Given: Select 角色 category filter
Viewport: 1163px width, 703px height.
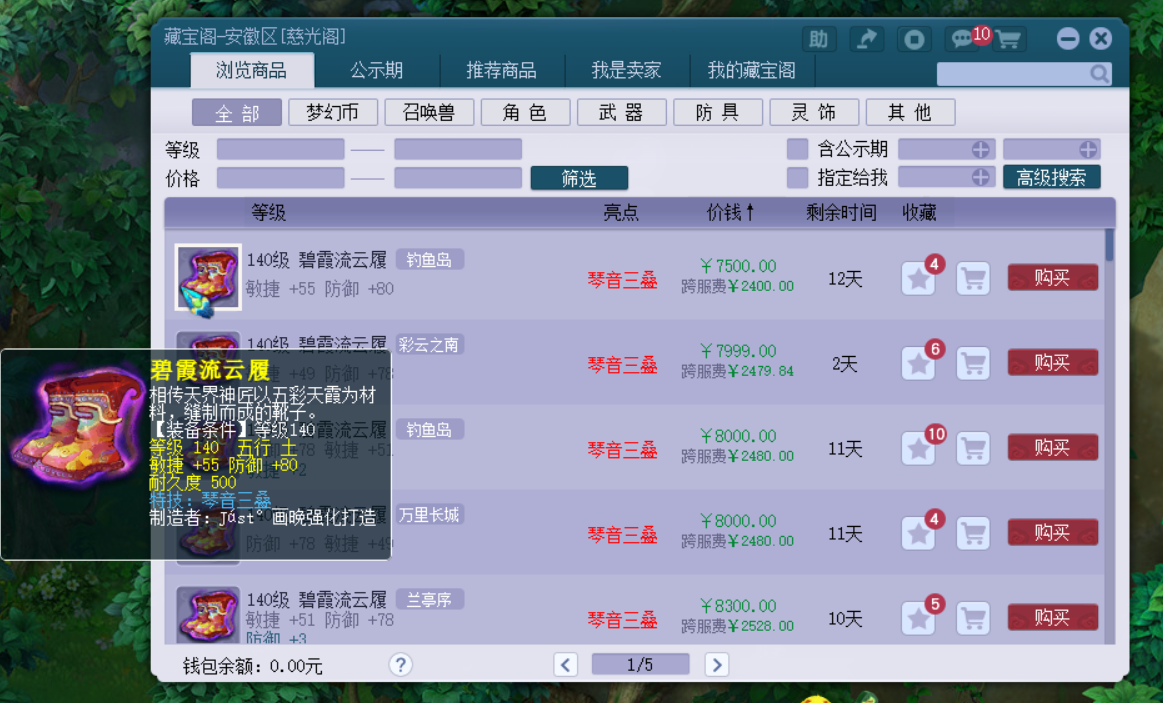Looking at the screenshot, I should point(525,113).
